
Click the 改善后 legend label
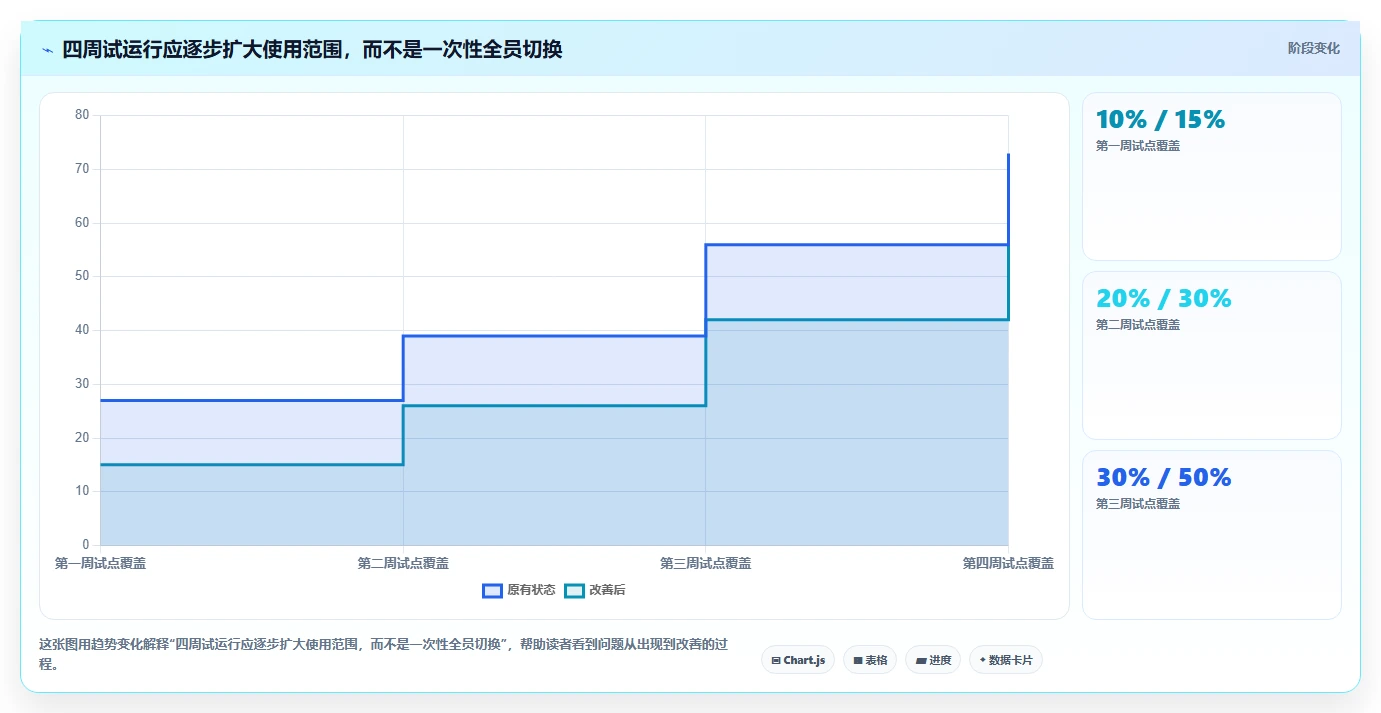(607, 590)
